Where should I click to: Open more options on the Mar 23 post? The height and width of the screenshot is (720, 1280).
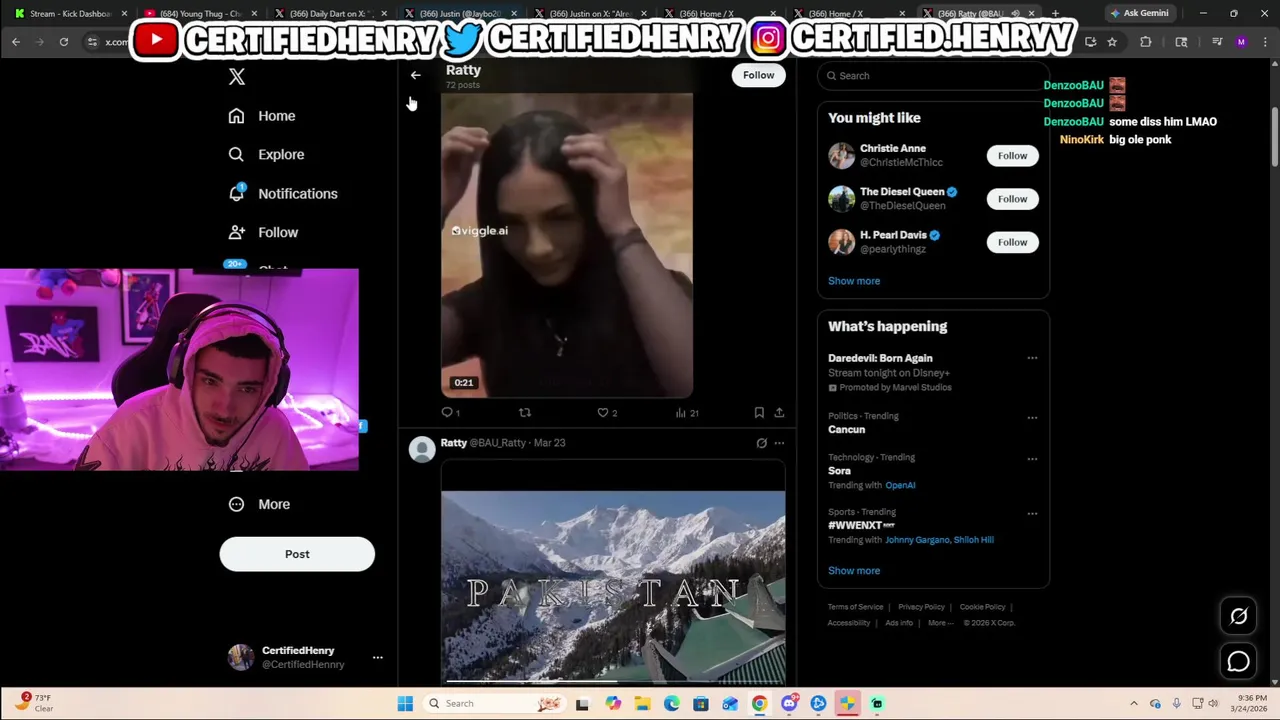tap(779, 443)
